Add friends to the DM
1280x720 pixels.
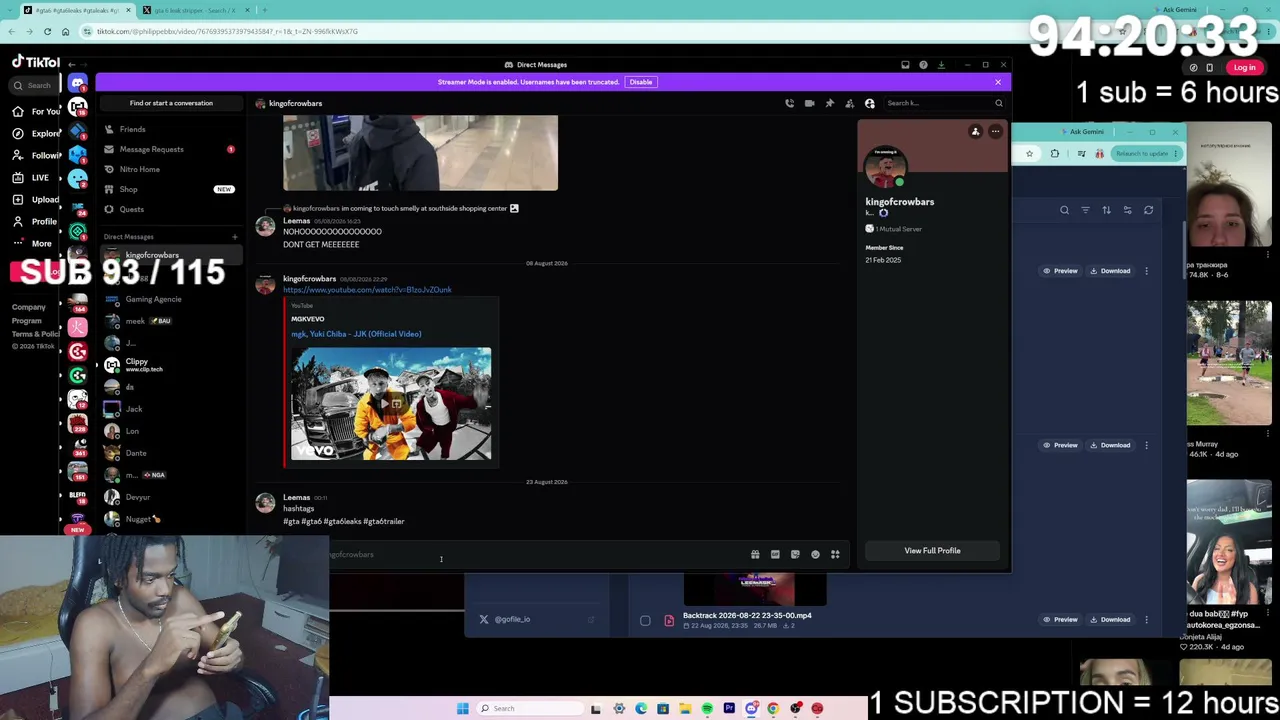tap(849, 103)
